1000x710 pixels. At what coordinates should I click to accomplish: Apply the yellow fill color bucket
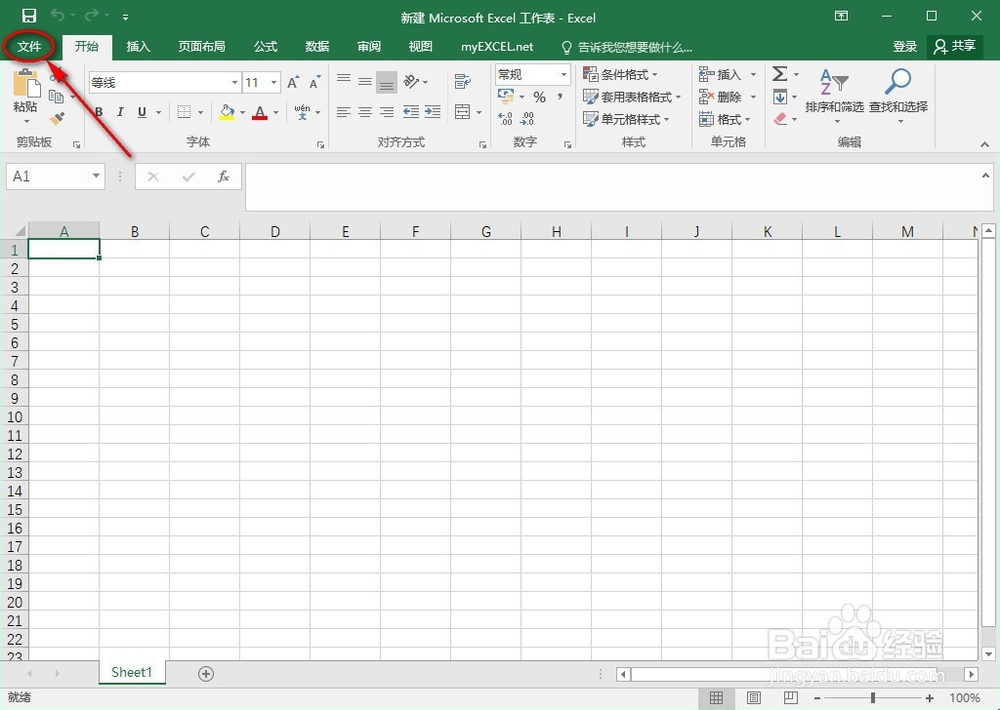226,112
